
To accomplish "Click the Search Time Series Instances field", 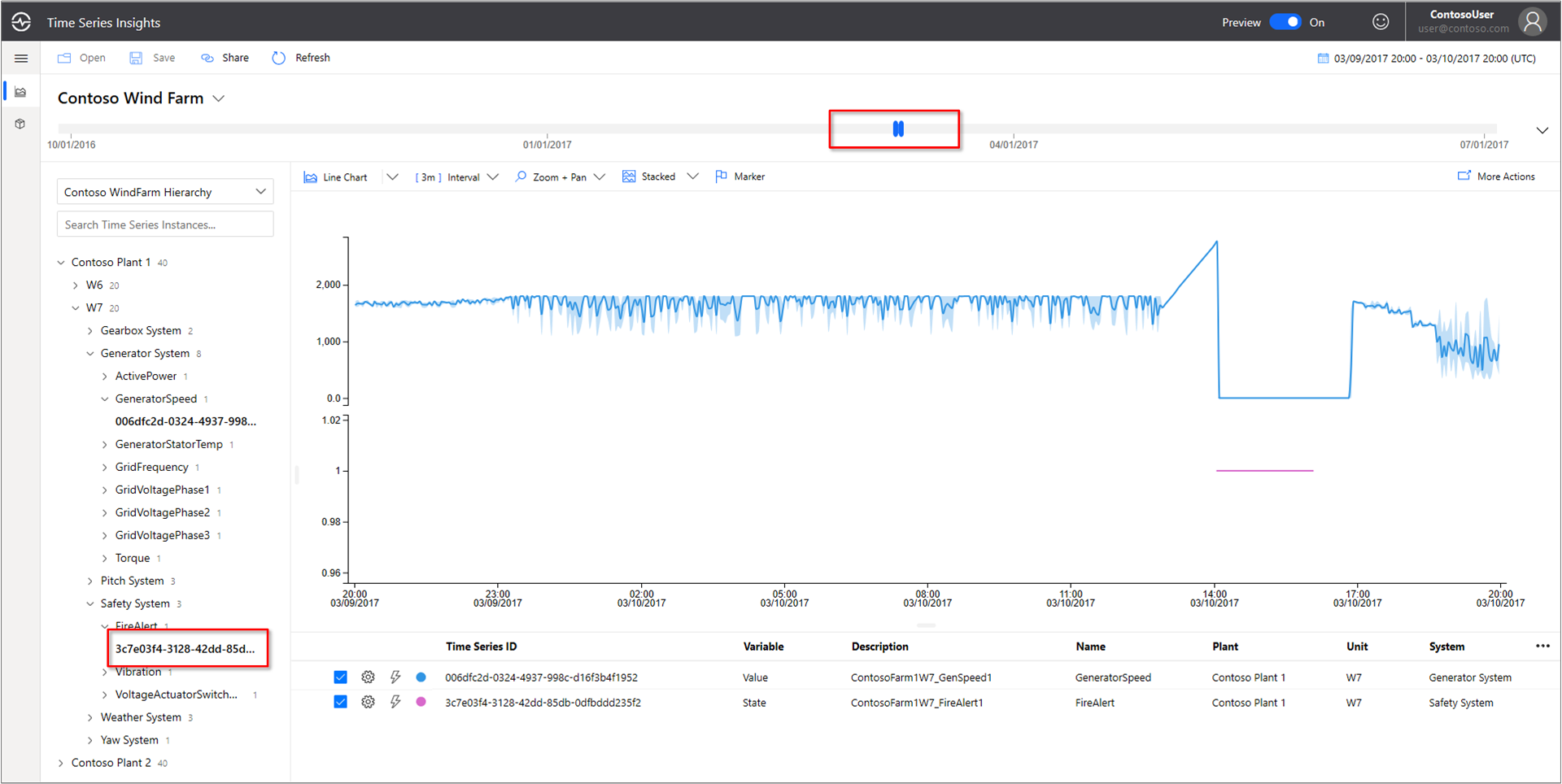I will coord(165,224).
